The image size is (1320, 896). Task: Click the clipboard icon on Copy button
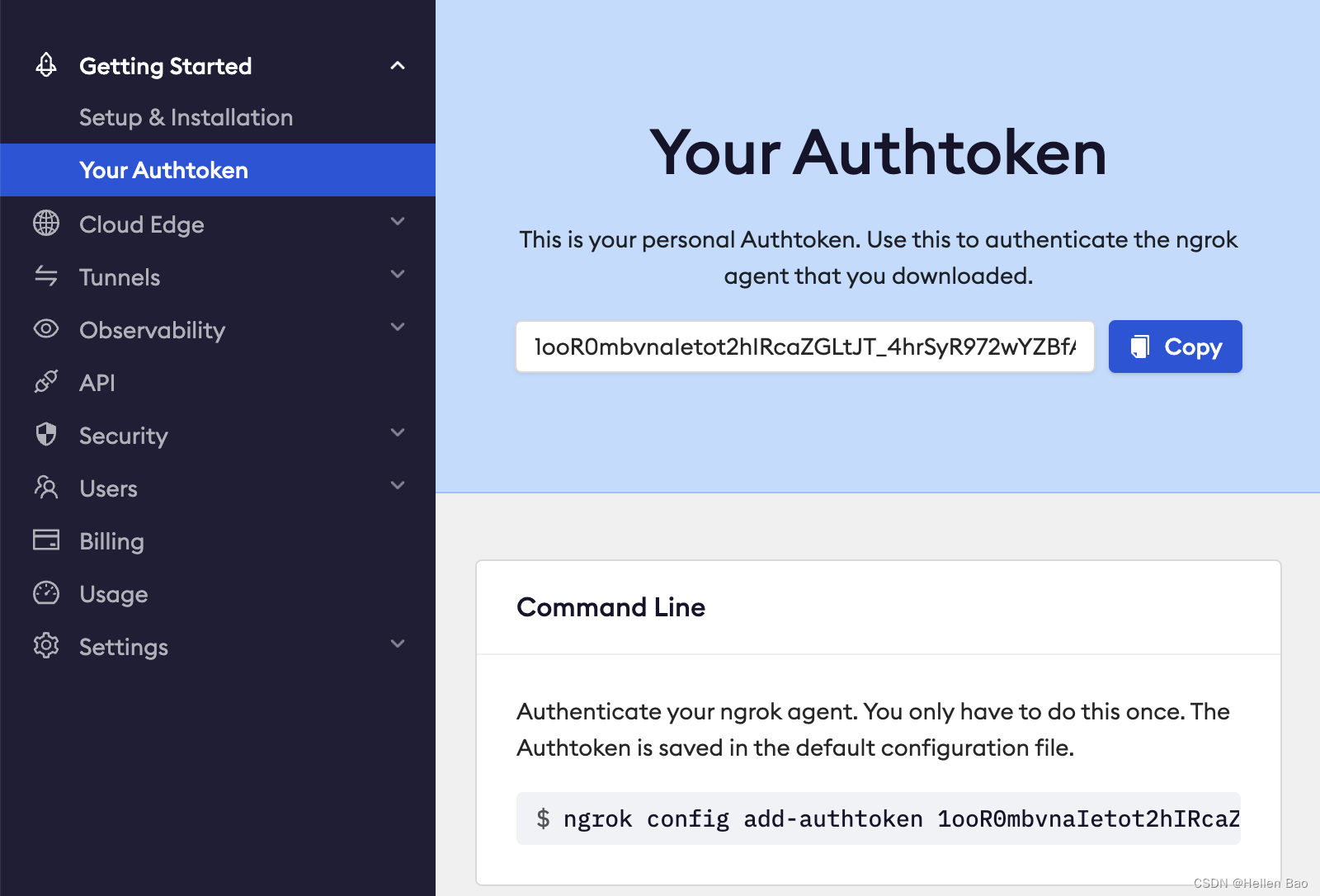click(x=1139, y=347)
